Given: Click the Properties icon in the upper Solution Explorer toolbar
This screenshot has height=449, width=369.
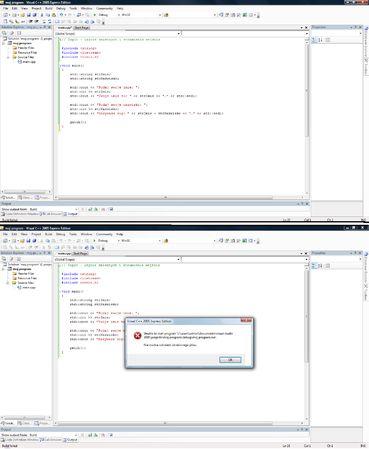Looking at the screenshot, I should tap(4, 33).
